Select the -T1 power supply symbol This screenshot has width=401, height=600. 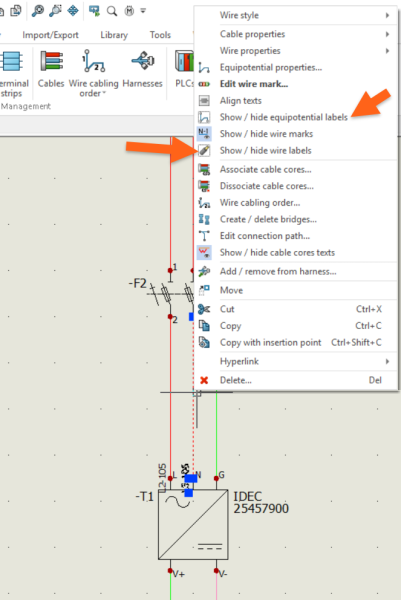tap(193, 524)
